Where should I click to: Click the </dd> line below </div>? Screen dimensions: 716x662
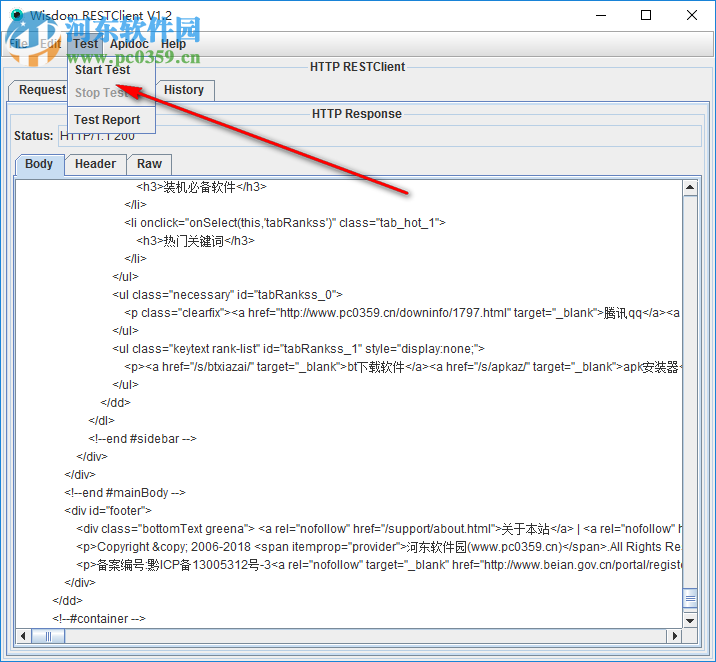point(67,600)
